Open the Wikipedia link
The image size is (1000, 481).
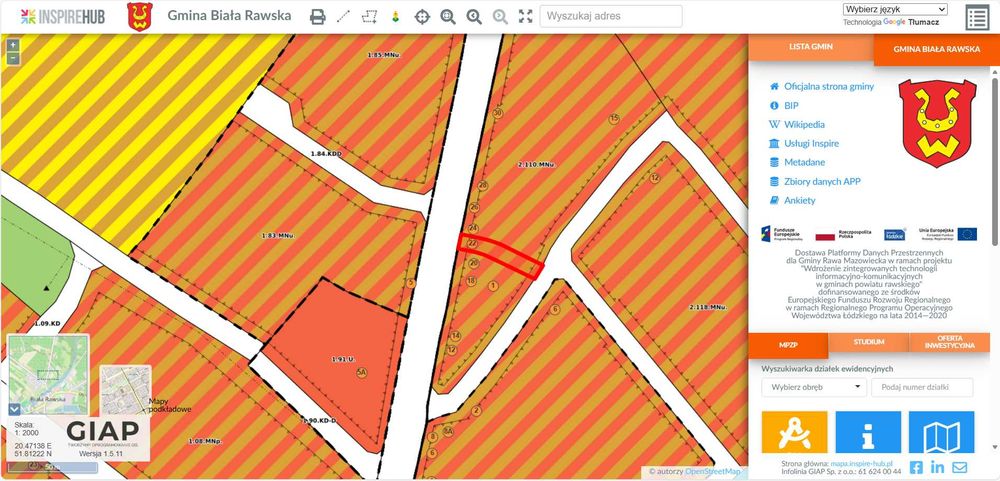pyautogui.click(x=804, y=124)
